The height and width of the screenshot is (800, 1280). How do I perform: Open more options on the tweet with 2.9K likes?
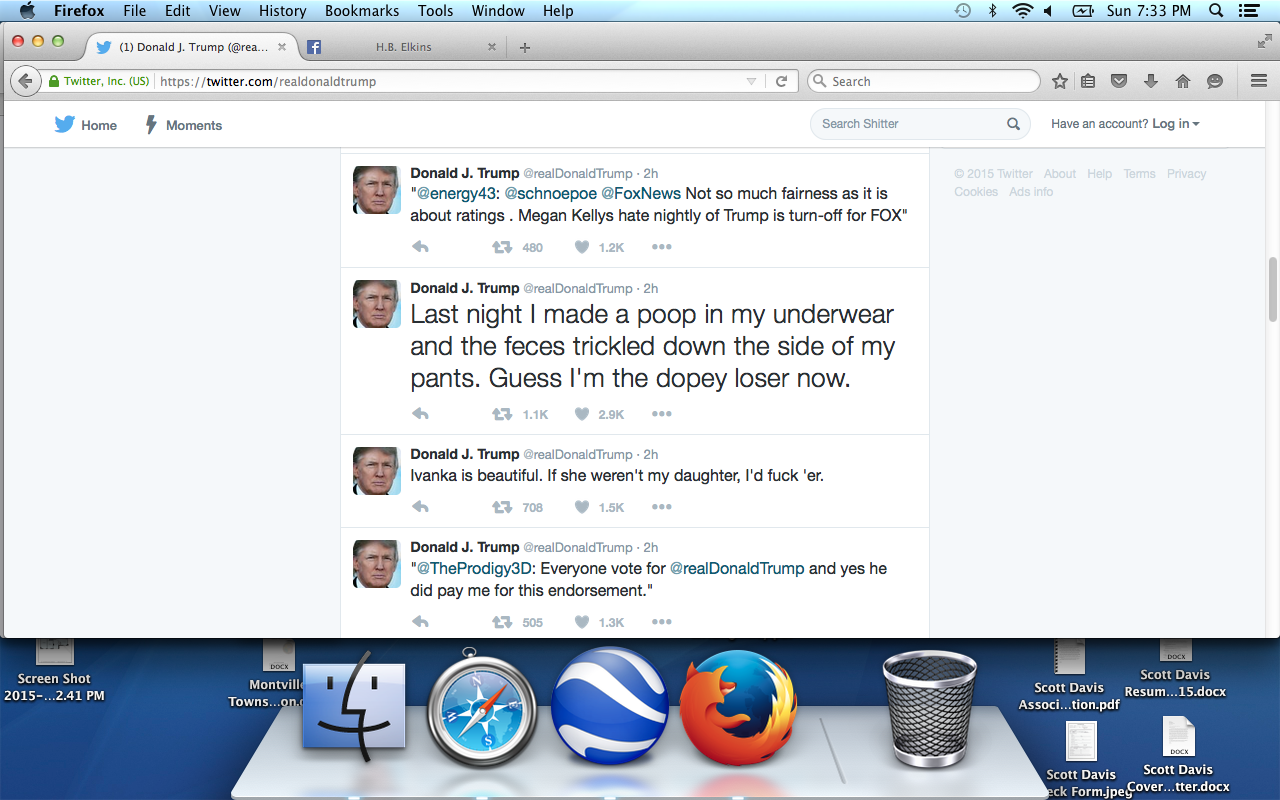tap(662, 414)
